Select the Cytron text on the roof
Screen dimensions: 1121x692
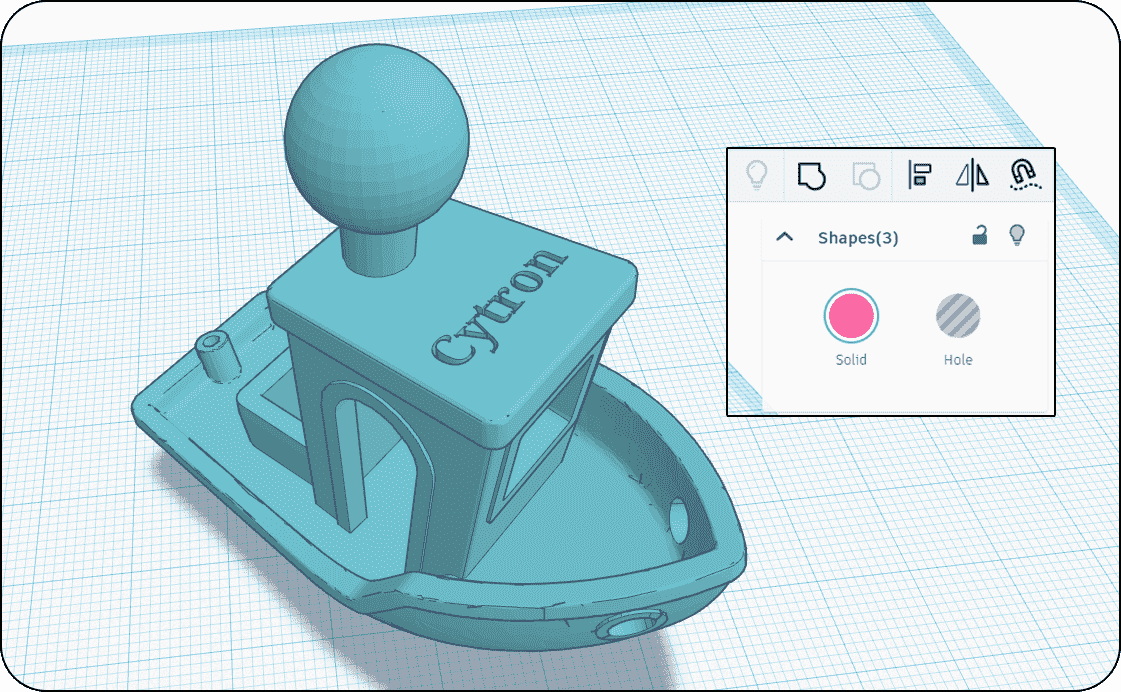pyautogui.click(x=500, y=307)
